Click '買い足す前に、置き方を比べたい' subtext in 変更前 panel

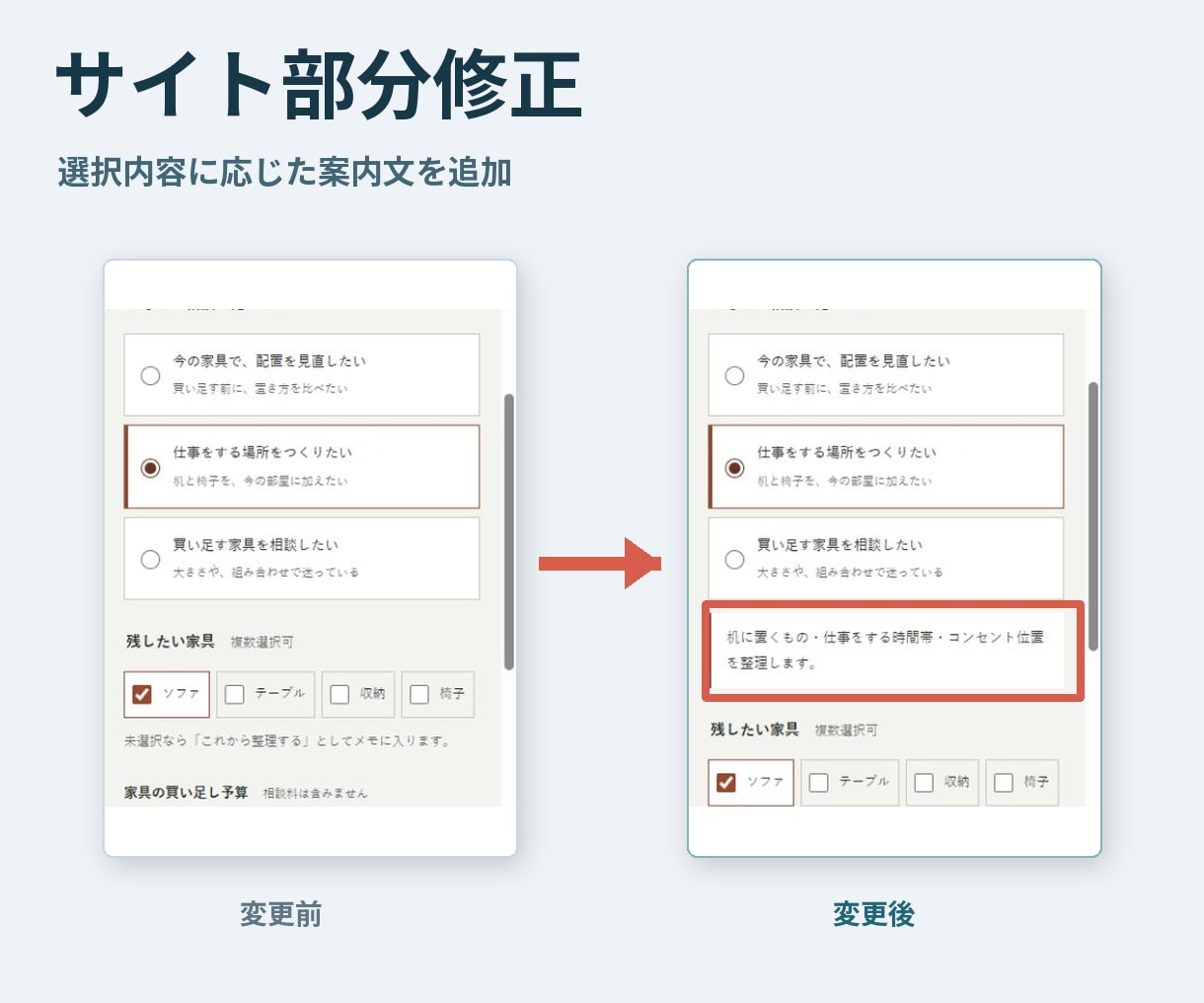(x=261, y=389)
